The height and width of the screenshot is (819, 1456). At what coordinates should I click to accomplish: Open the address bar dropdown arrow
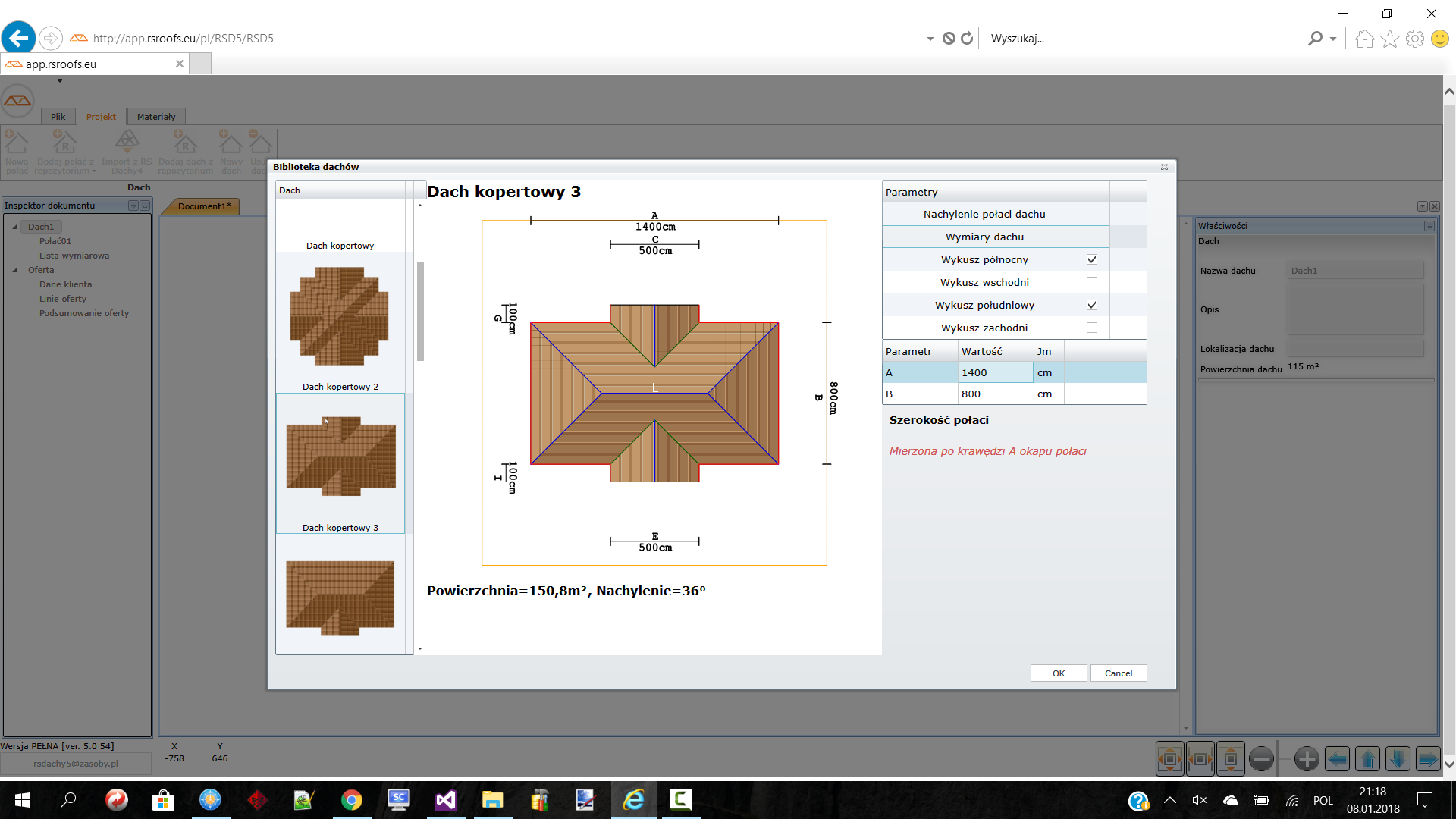click(930, 39)
